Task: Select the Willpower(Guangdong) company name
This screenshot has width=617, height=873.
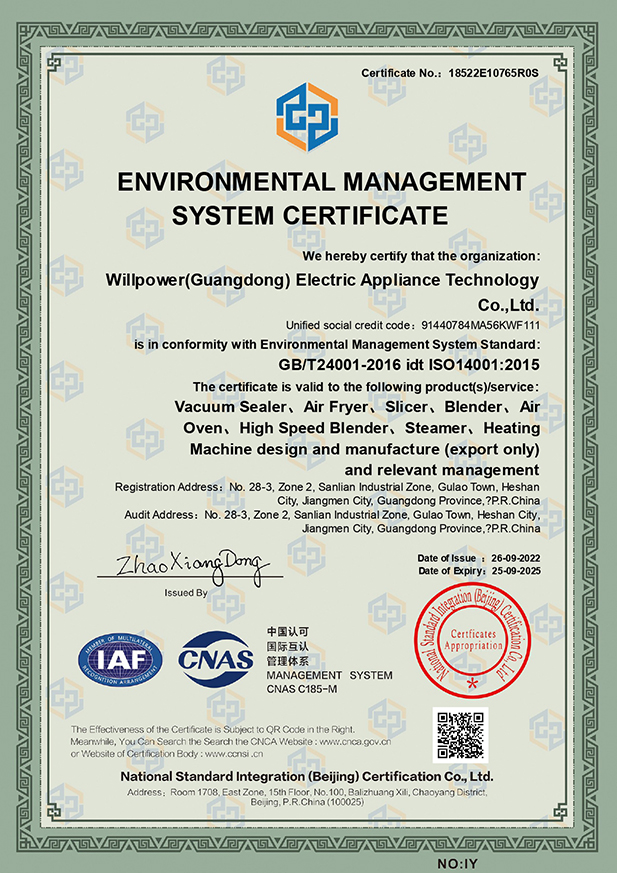Action: (322, 291)
